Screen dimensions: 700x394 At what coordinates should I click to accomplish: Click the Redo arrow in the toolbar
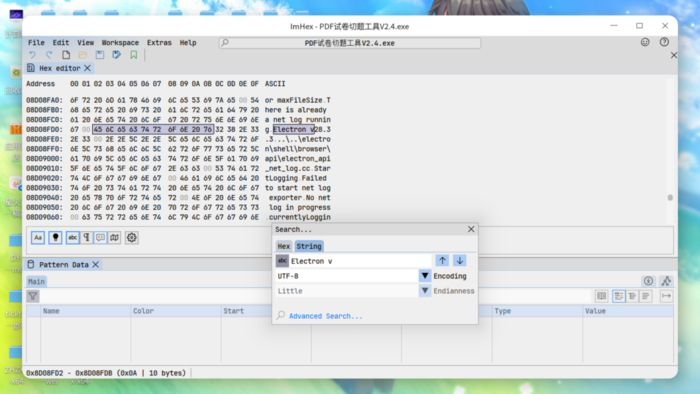click(49, 55)
